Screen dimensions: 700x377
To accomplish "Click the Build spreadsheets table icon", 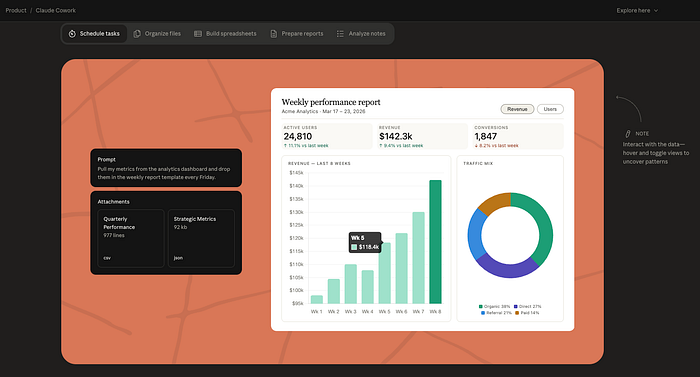I will 198,34.
